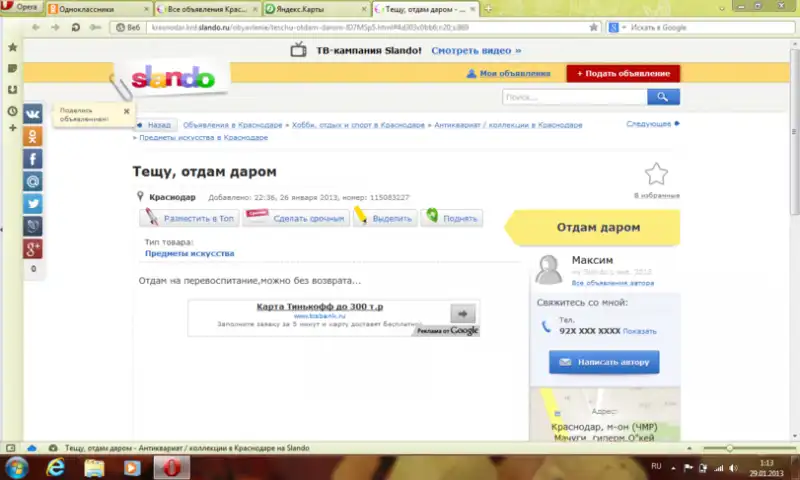Share the ad on VKontakte
The image size is (800, 480).
(x=33, y=114)
